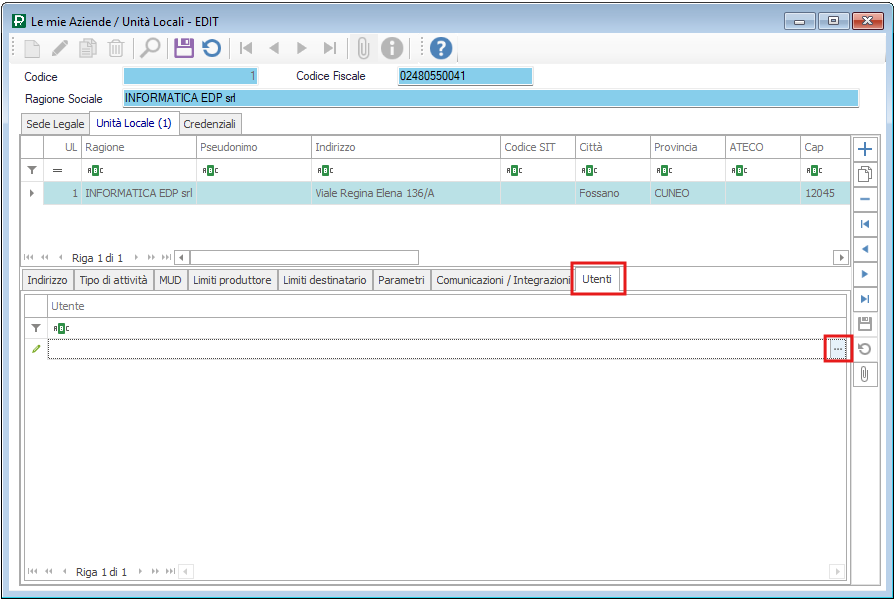The width and height of the screenshot is (896, 601).
Task: Click the minus remove row icon
Action: coord(865,199)
